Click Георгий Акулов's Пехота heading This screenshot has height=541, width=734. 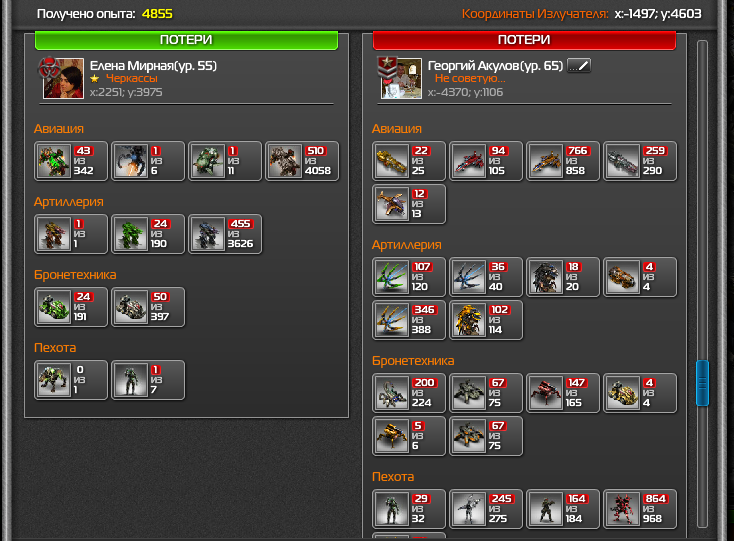click(x=393, y=477)
